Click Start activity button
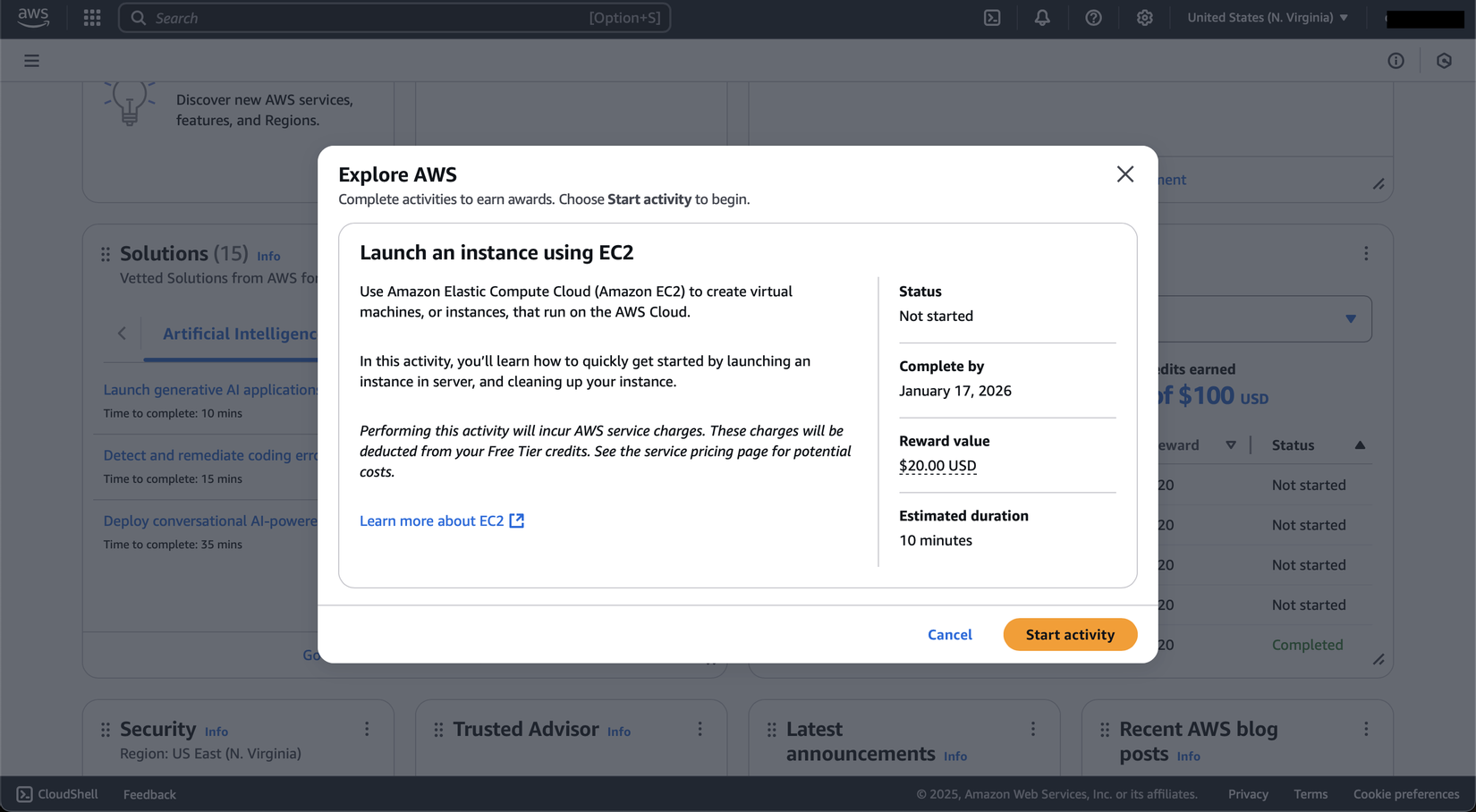Screen dimensions: 1476x812 click(1070, 635)
